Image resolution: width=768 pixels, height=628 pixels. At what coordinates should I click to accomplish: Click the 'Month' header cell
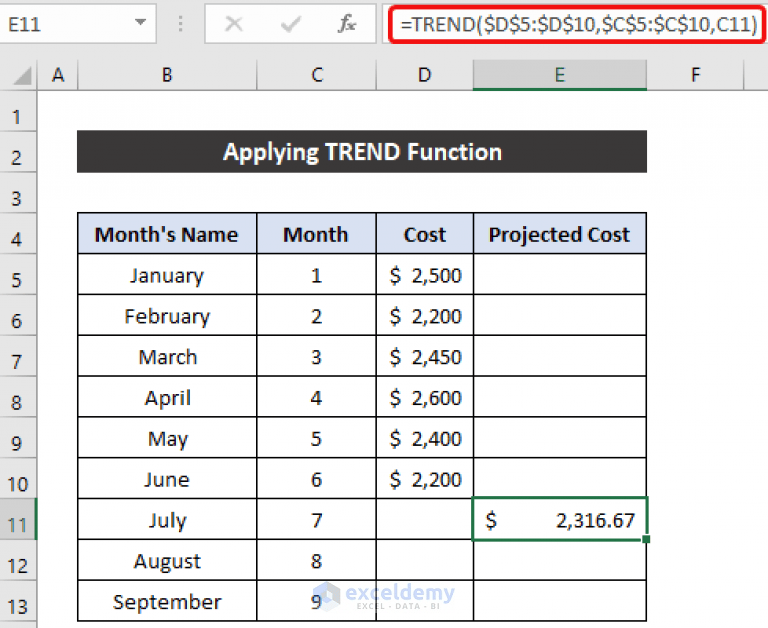point(316,234)
